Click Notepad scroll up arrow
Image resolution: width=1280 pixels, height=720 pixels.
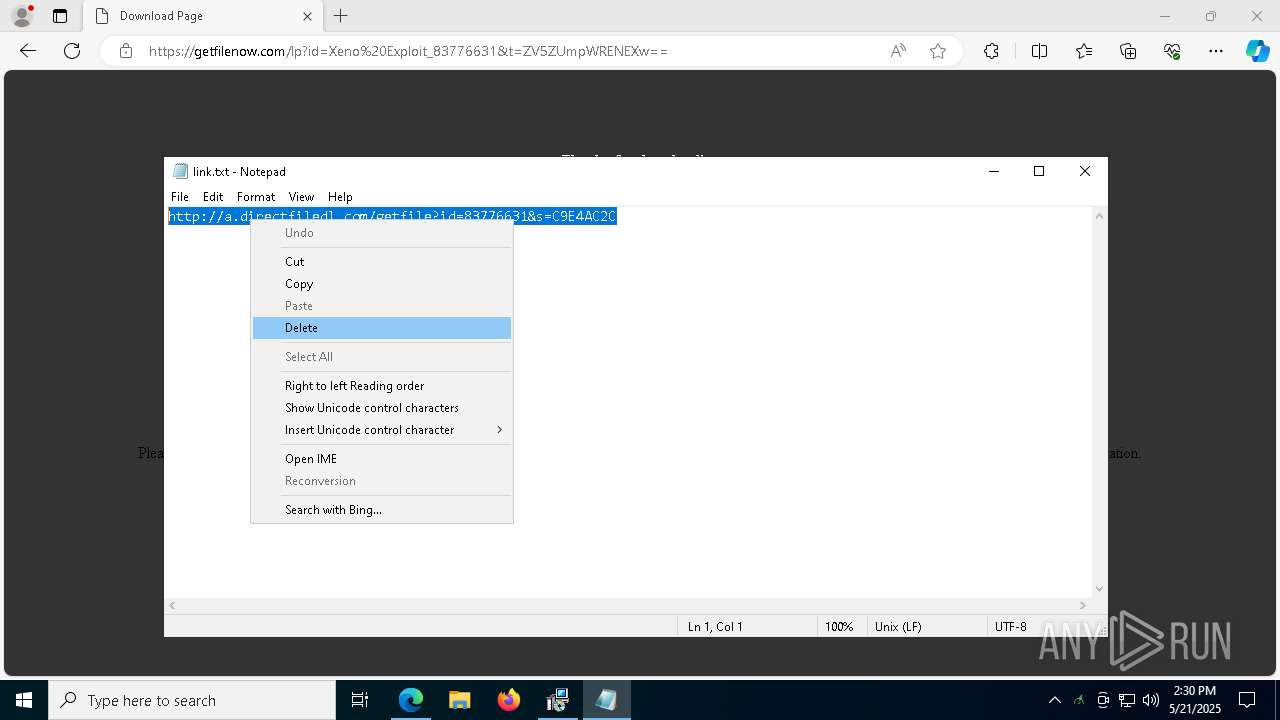coord(1099,216)
